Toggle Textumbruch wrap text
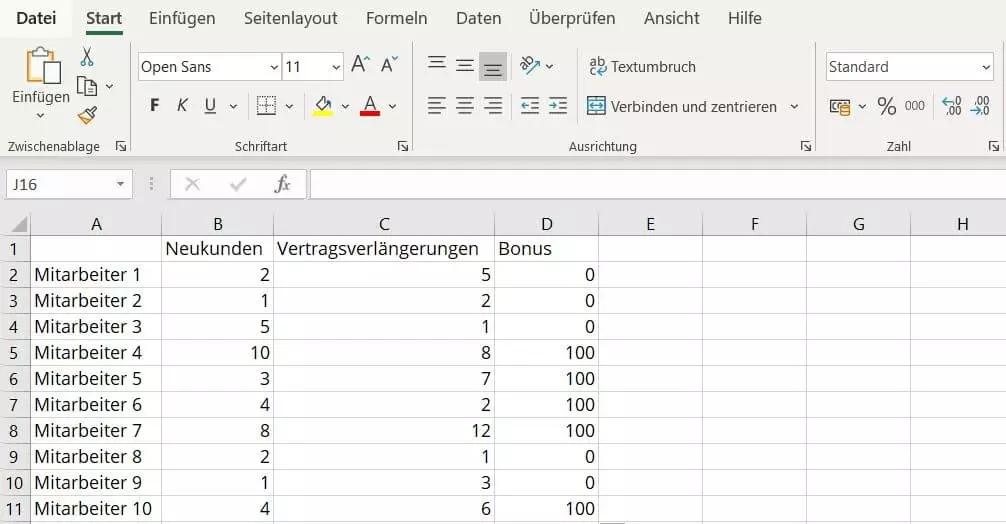Viewport: 1006px width, 524px height. 642,66
